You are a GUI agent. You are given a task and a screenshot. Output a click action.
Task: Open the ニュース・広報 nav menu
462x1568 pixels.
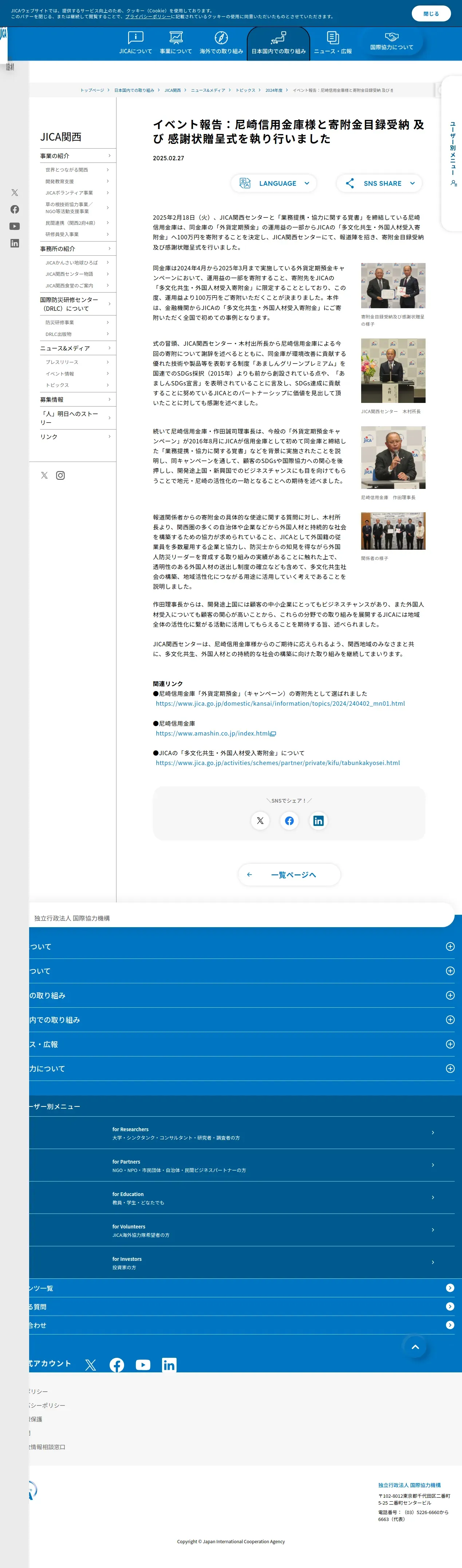click(x=332, y=43)
